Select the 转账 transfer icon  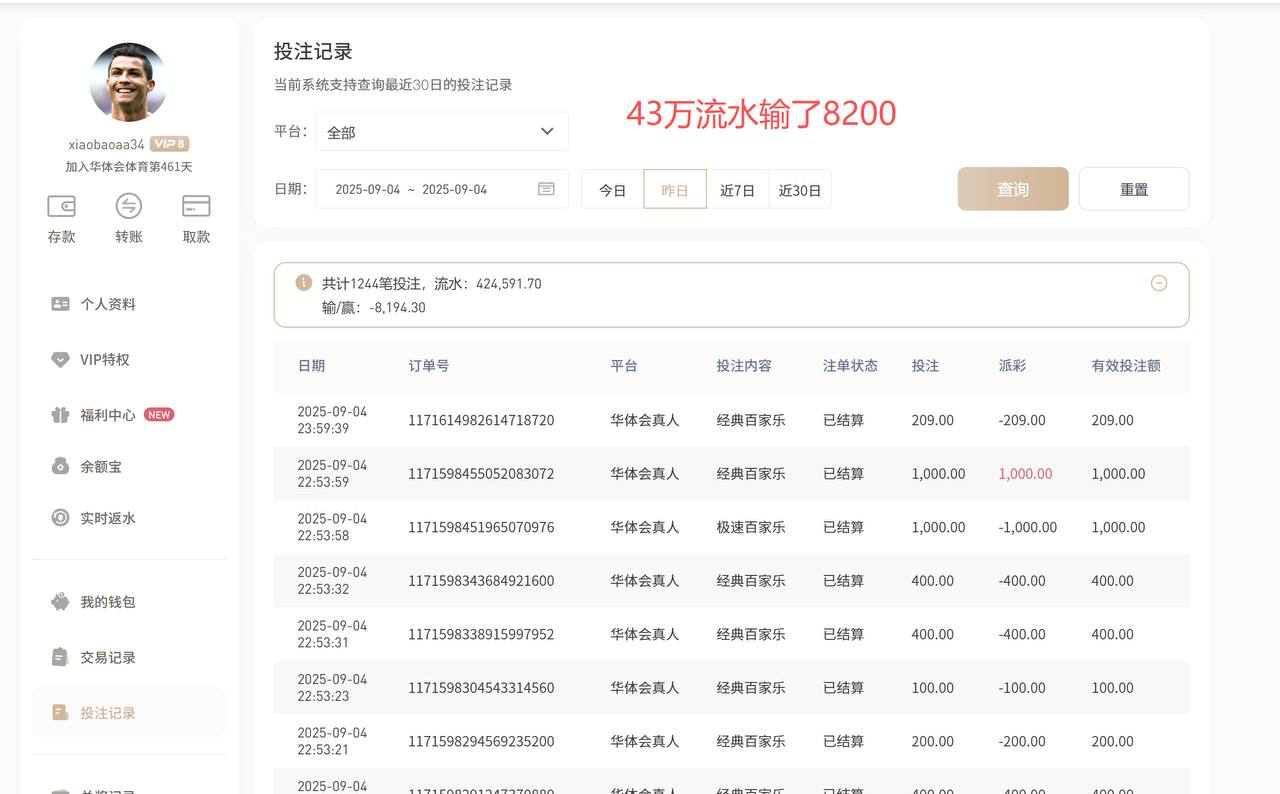[128, 218]
